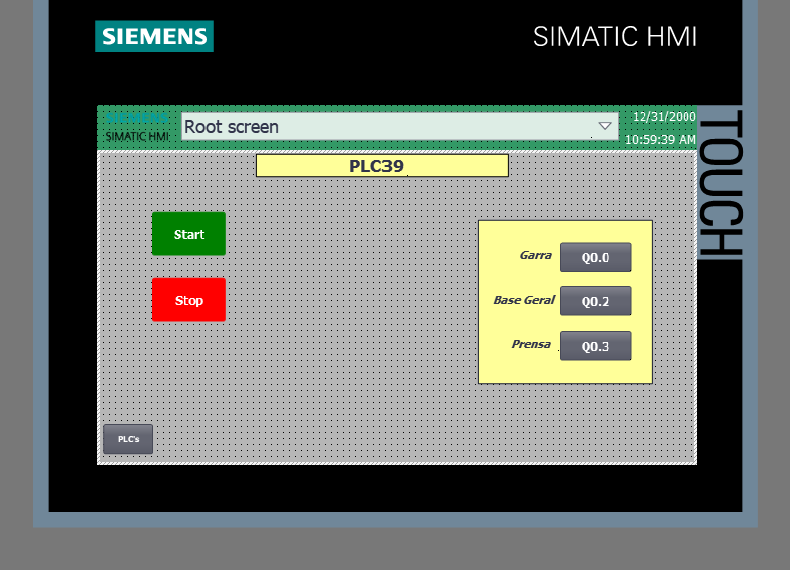Screen dimensions: 790x570
Task: Select the Prensa label text
Action: tap(531, 344)
